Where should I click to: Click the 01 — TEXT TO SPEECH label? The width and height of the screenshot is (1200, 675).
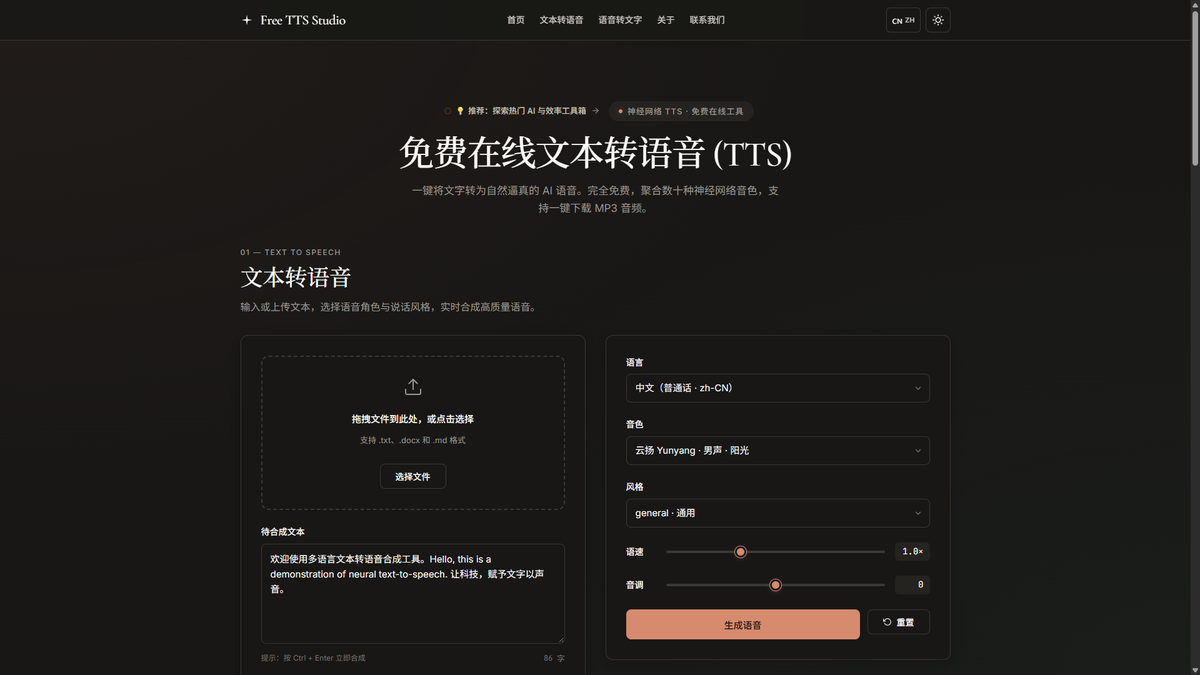[x=290, y=252]
